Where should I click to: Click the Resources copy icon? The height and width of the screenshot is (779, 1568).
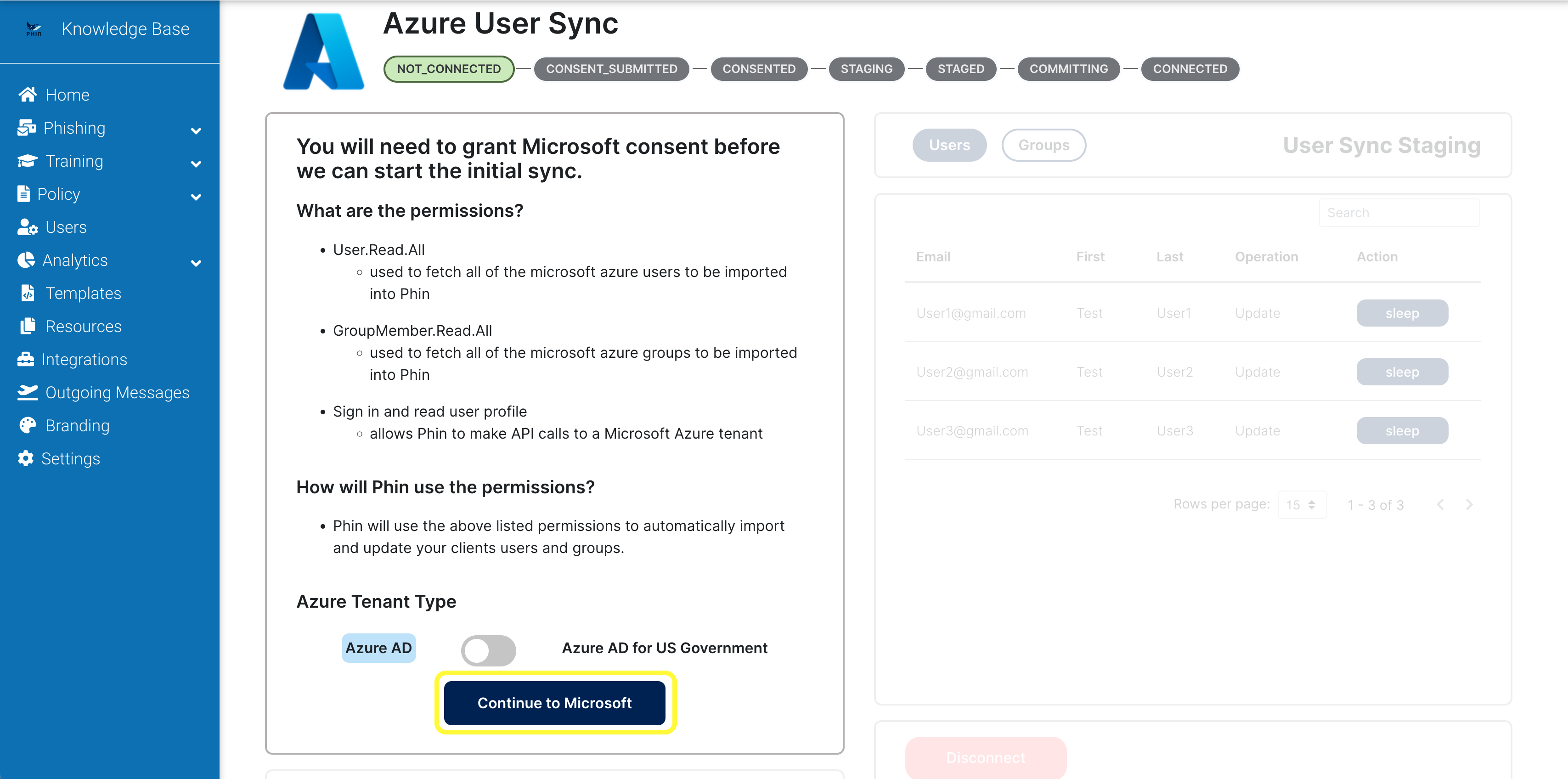click(x=28, y=326)
